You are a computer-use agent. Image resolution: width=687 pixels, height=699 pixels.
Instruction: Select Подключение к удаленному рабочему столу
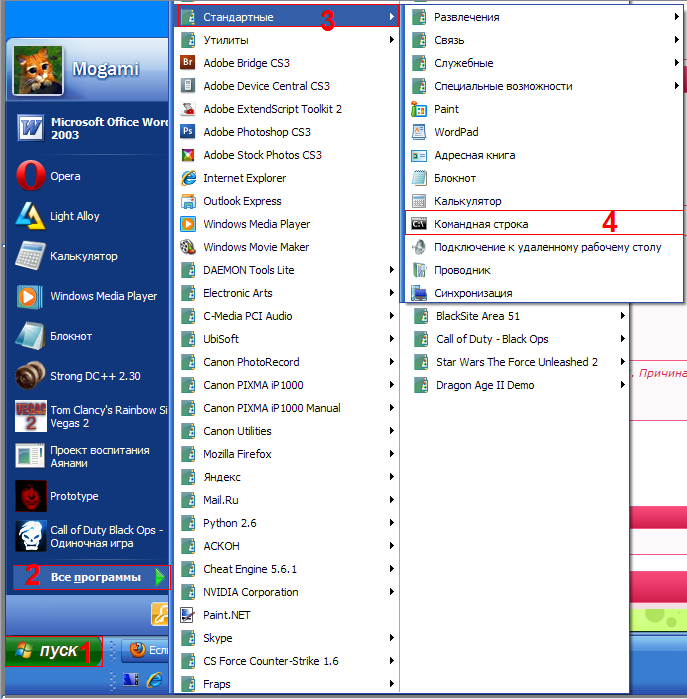[x=544, y=247]
